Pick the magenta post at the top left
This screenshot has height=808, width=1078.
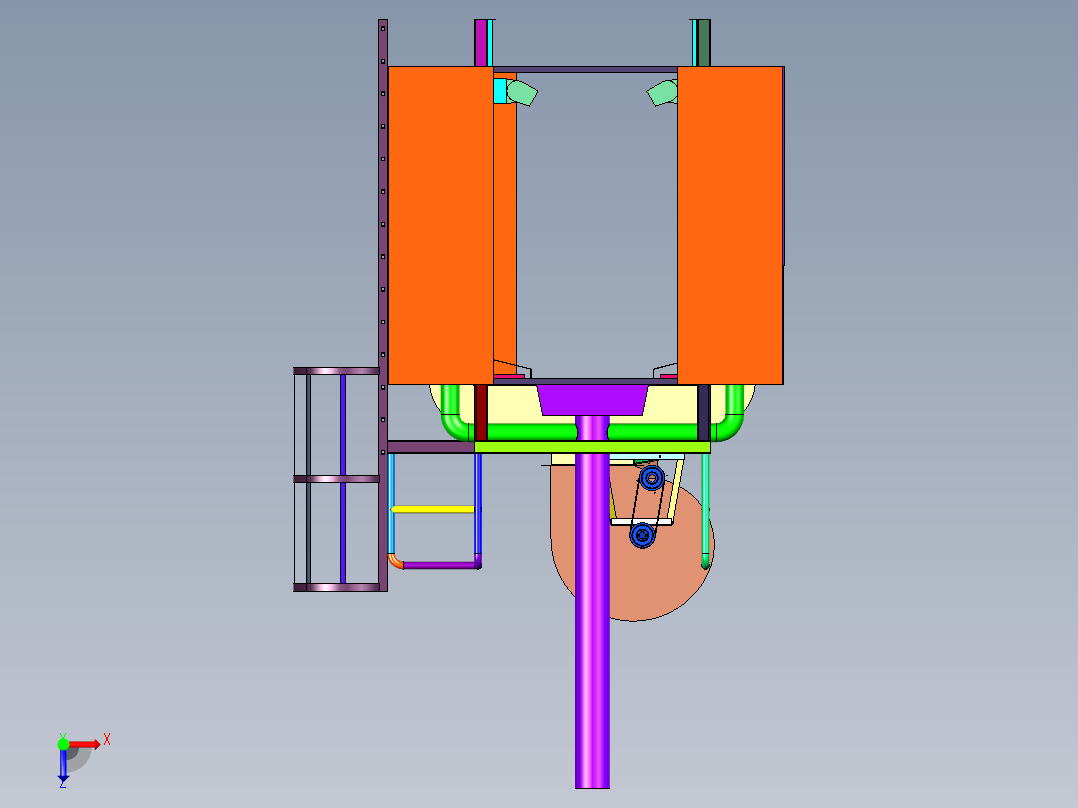click(481, 43)
